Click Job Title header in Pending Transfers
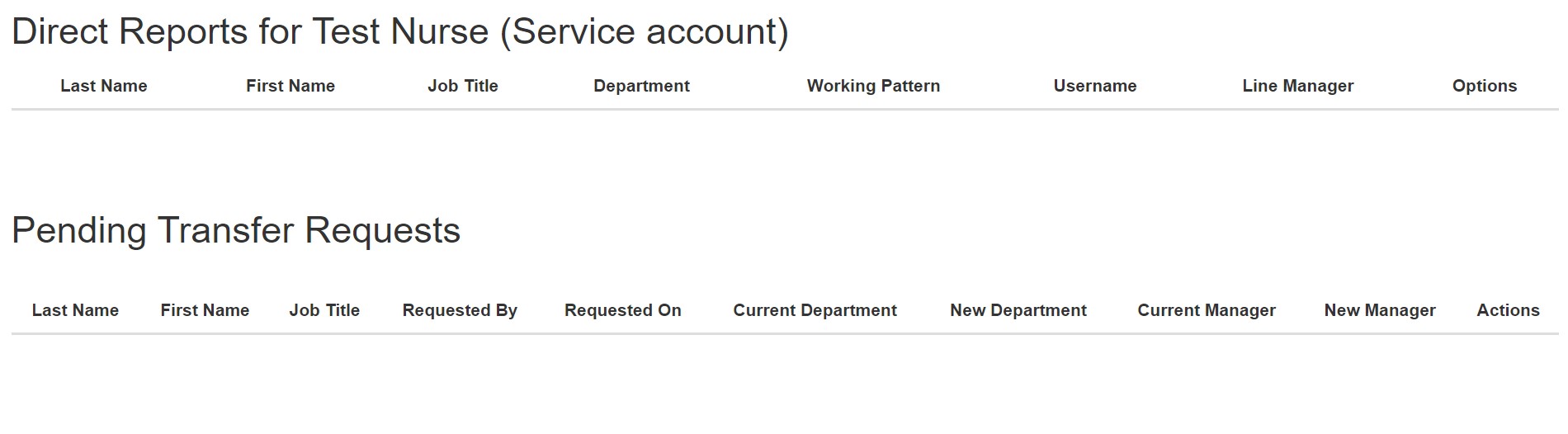Viewport: 1568px width, 434px height. pyautogui.click(x=324, y=310)
